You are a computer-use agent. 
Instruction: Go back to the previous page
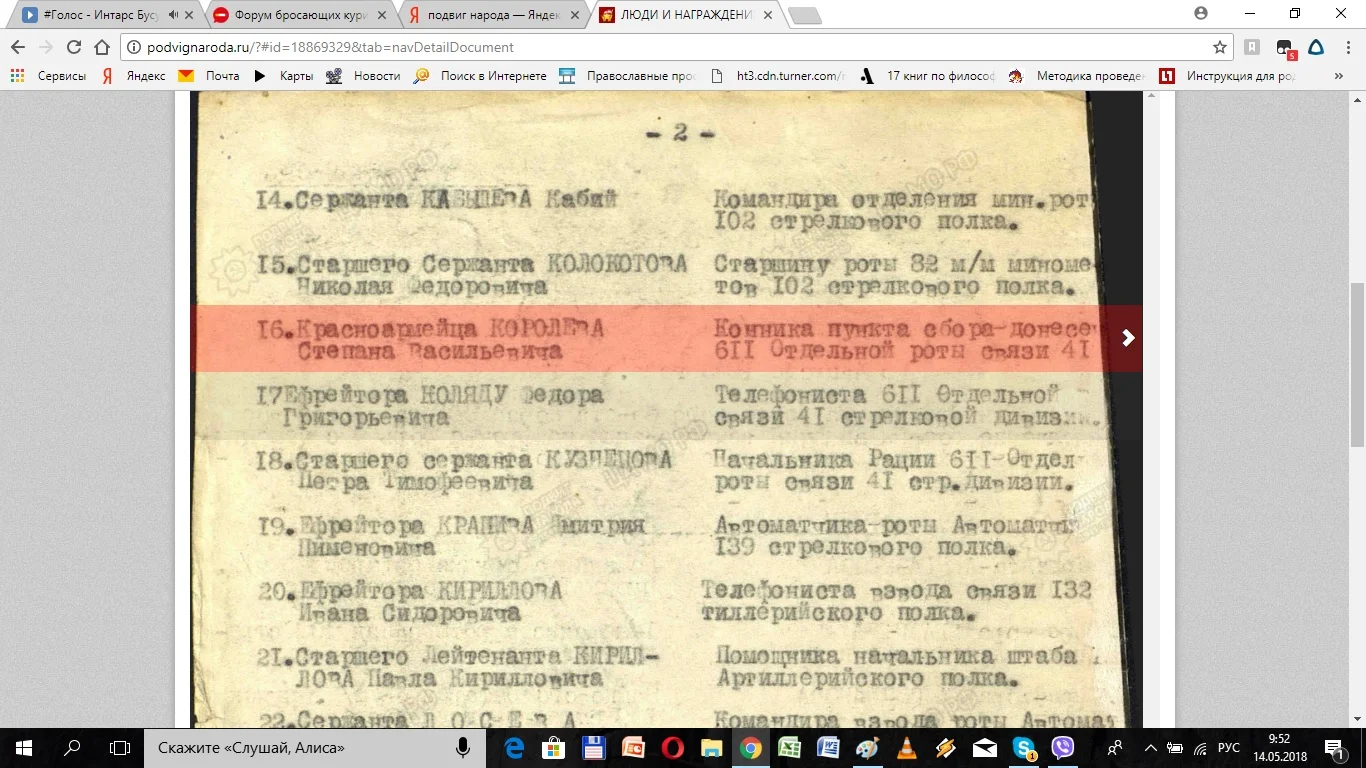(18, 47)
